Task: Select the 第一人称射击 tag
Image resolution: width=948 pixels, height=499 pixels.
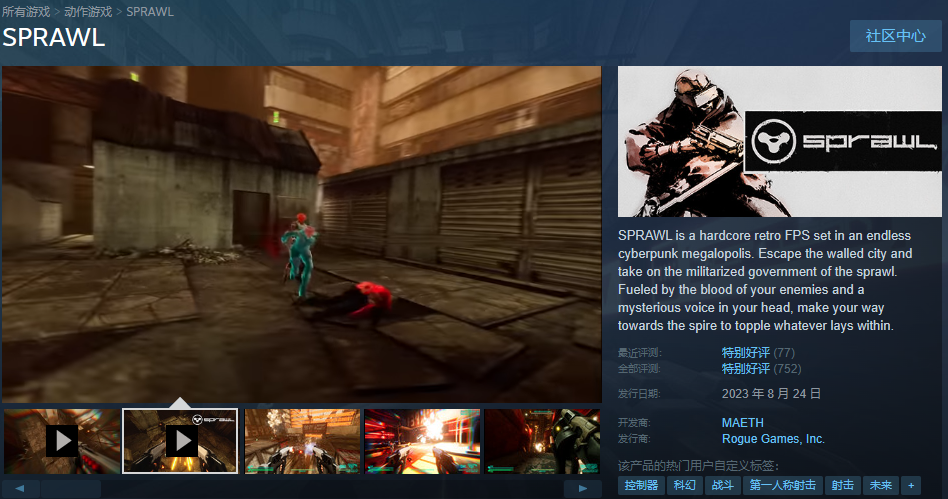Action: [782, 485]
